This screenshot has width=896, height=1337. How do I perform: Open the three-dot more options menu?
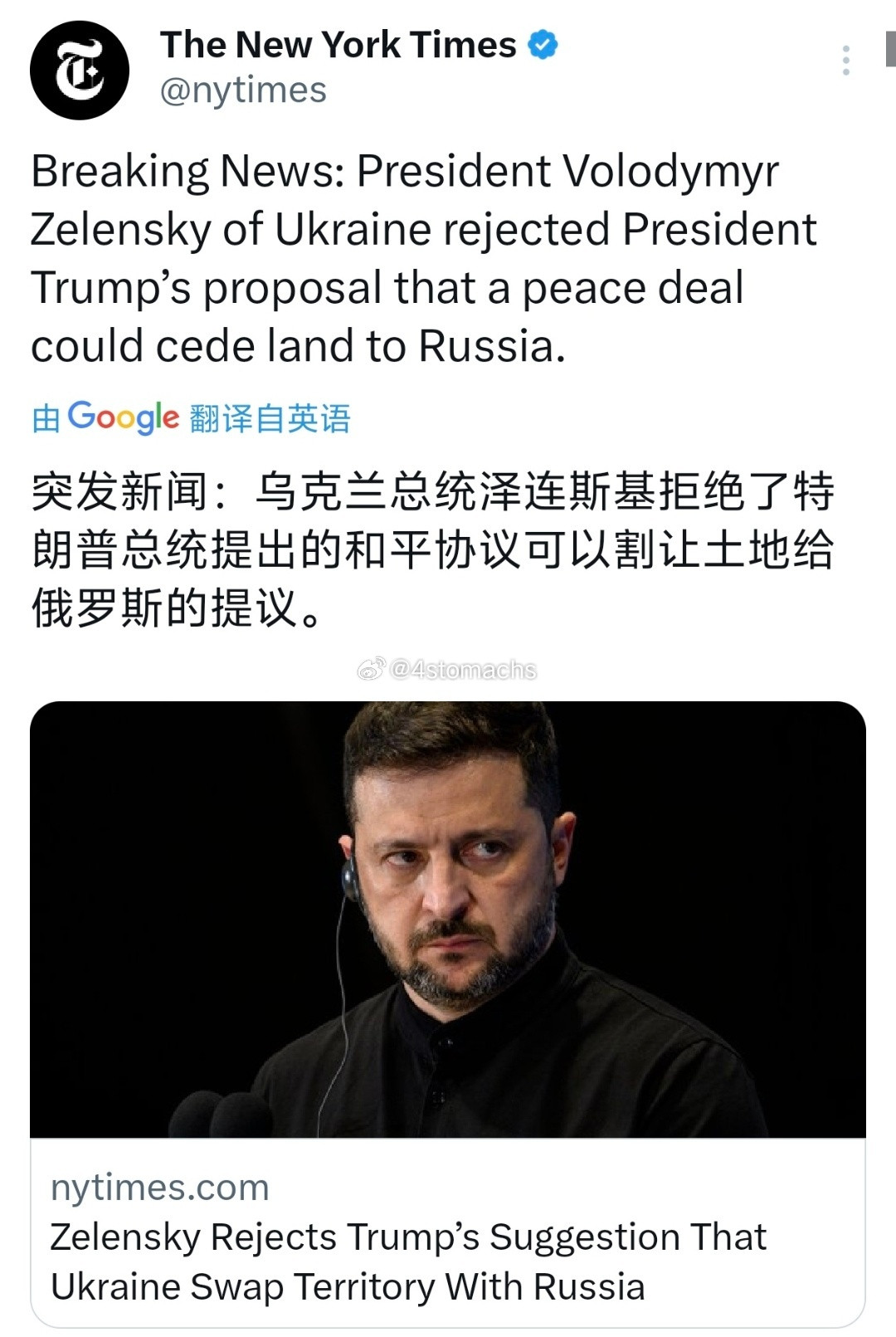pos(845,61)
